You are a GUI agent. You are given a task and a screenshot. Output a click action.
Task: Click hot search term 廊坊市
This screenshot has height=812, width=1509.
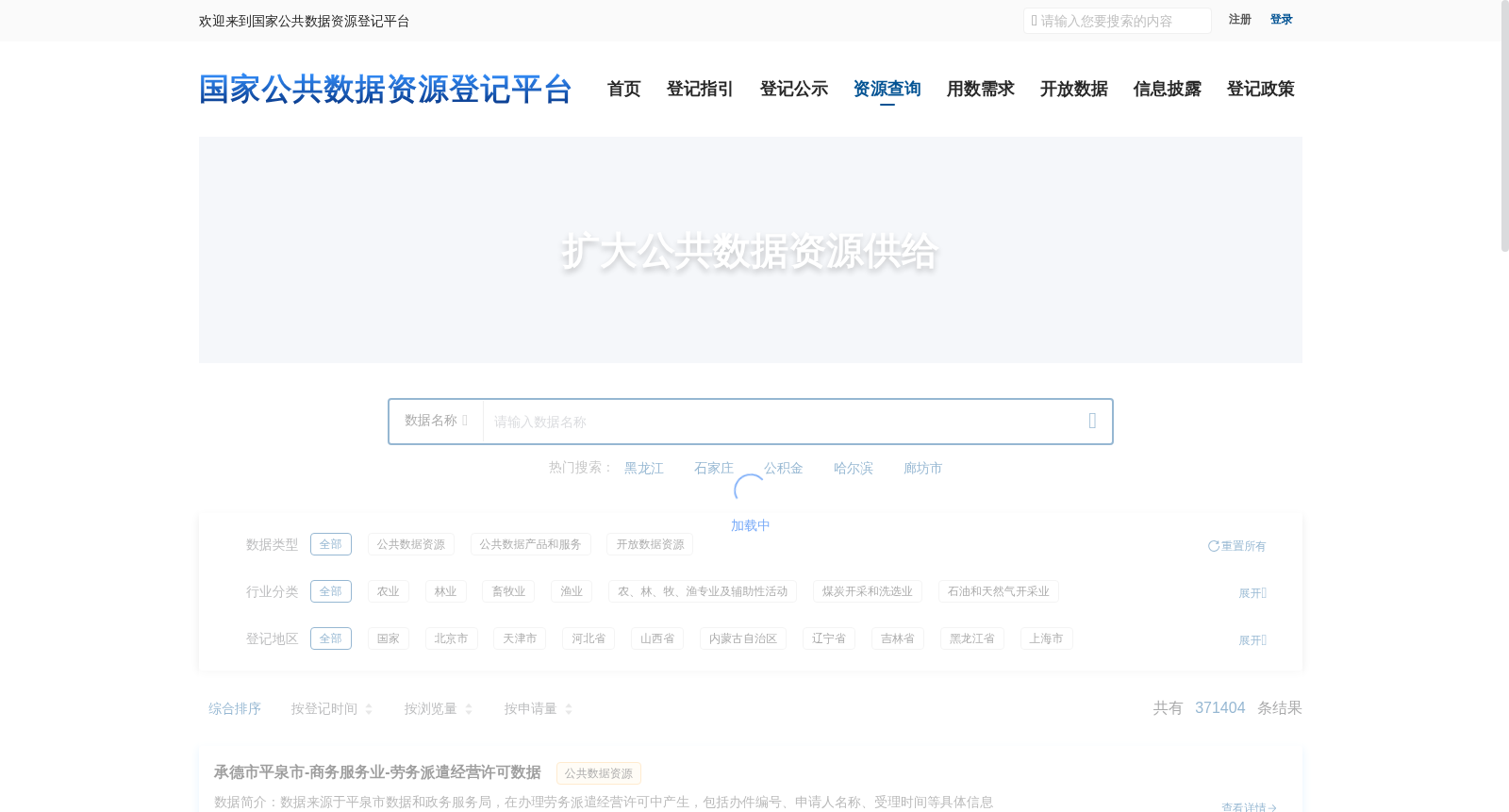point(923,468)
